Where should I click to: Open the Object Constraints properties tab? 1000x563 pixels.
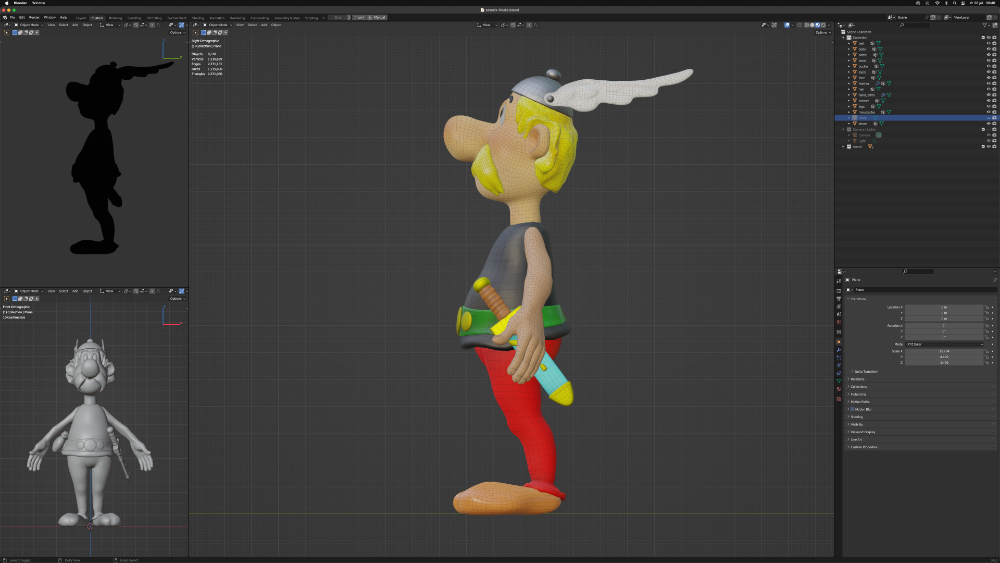click(x=839, y=373)
